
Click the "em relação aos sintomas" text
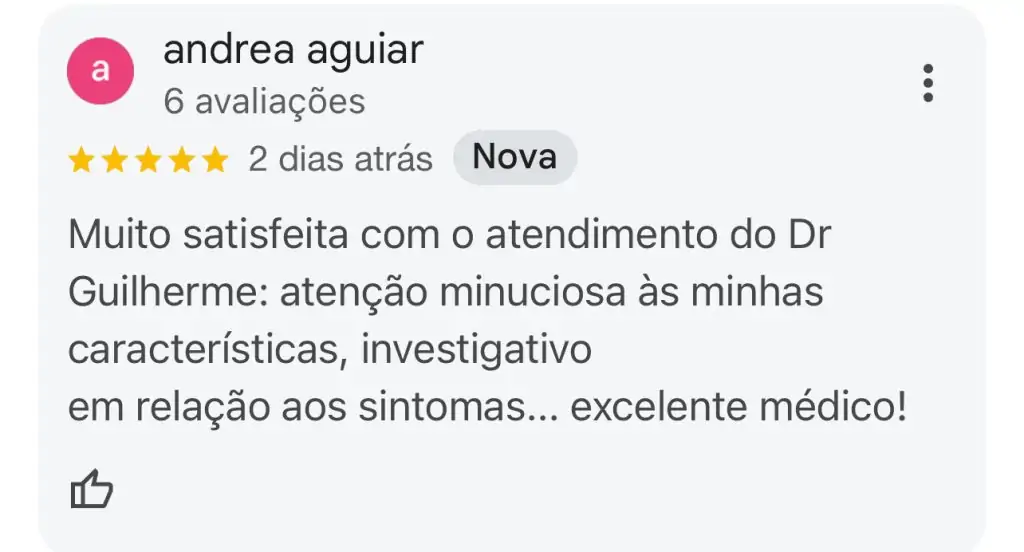(295, 407)
